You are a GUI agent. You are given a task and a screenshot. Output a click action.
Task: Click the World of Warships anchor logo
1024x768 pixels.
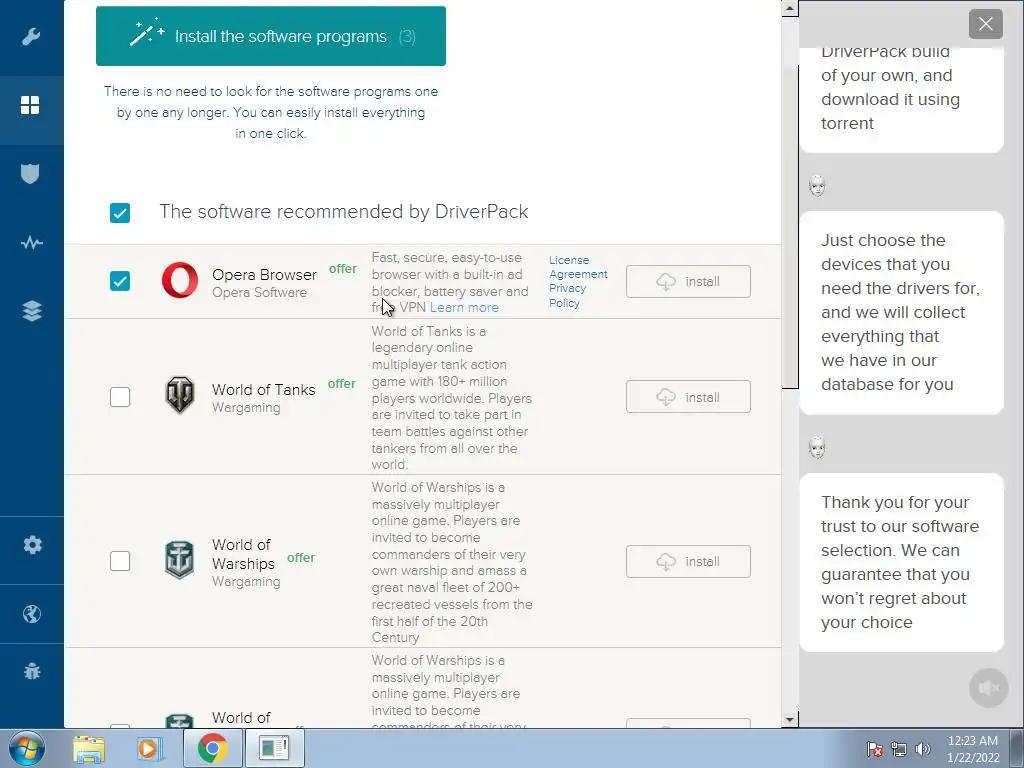[x=180, y=560]
